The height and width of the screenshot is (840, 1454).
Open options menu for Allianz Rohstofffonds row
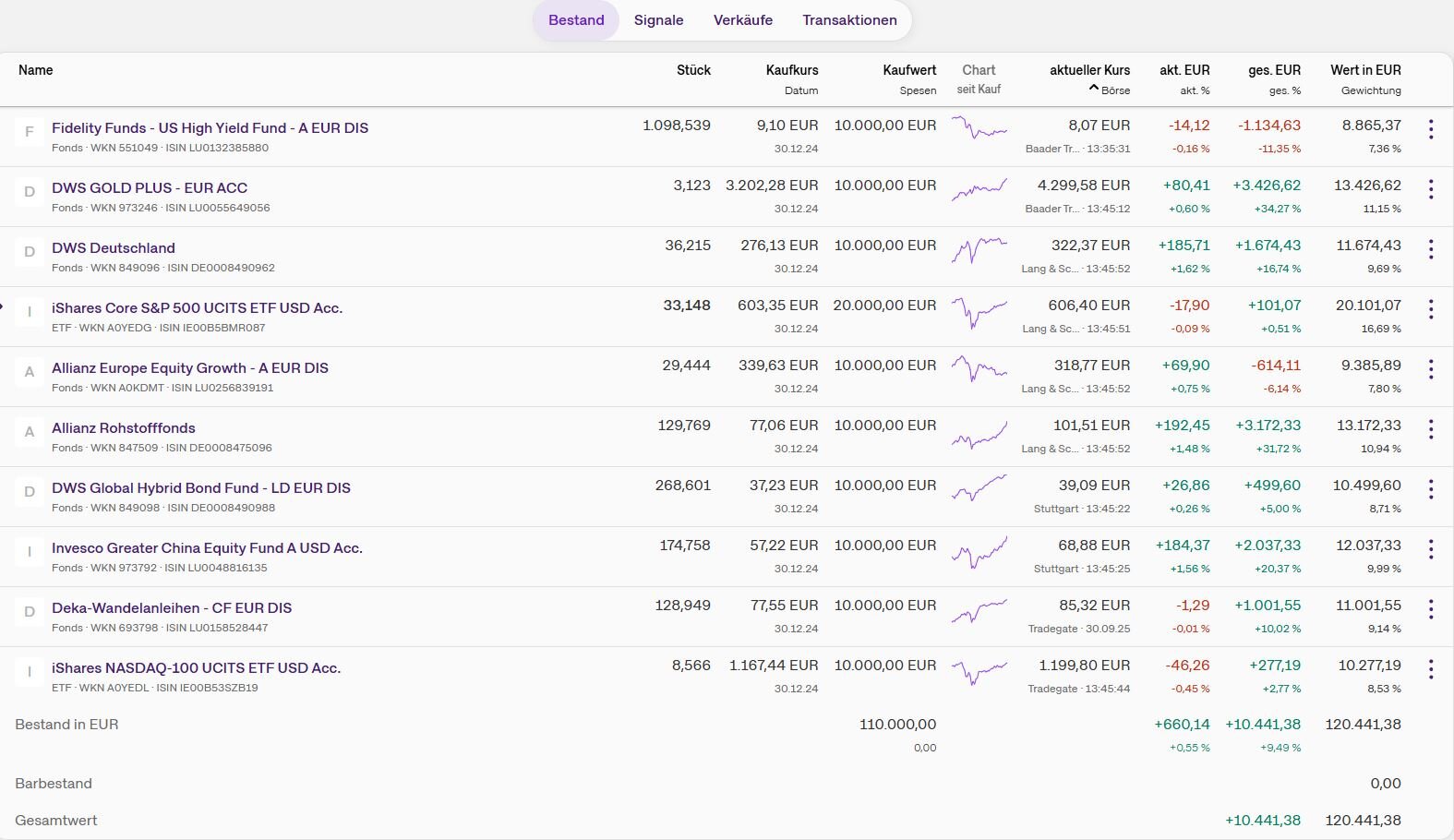pos(1430,430)
